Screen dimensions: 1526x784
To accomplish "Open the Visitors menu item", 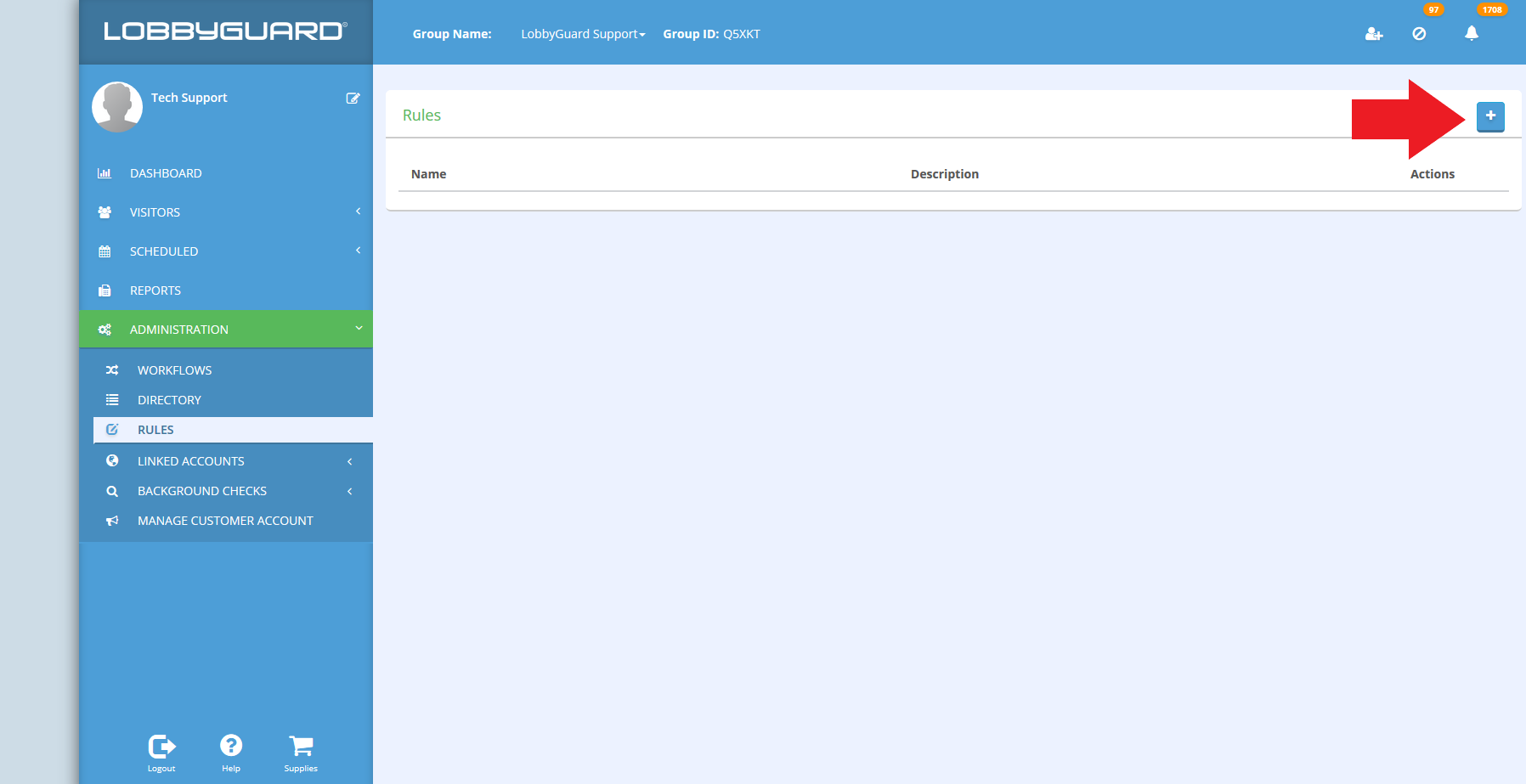I will [226, 212].
